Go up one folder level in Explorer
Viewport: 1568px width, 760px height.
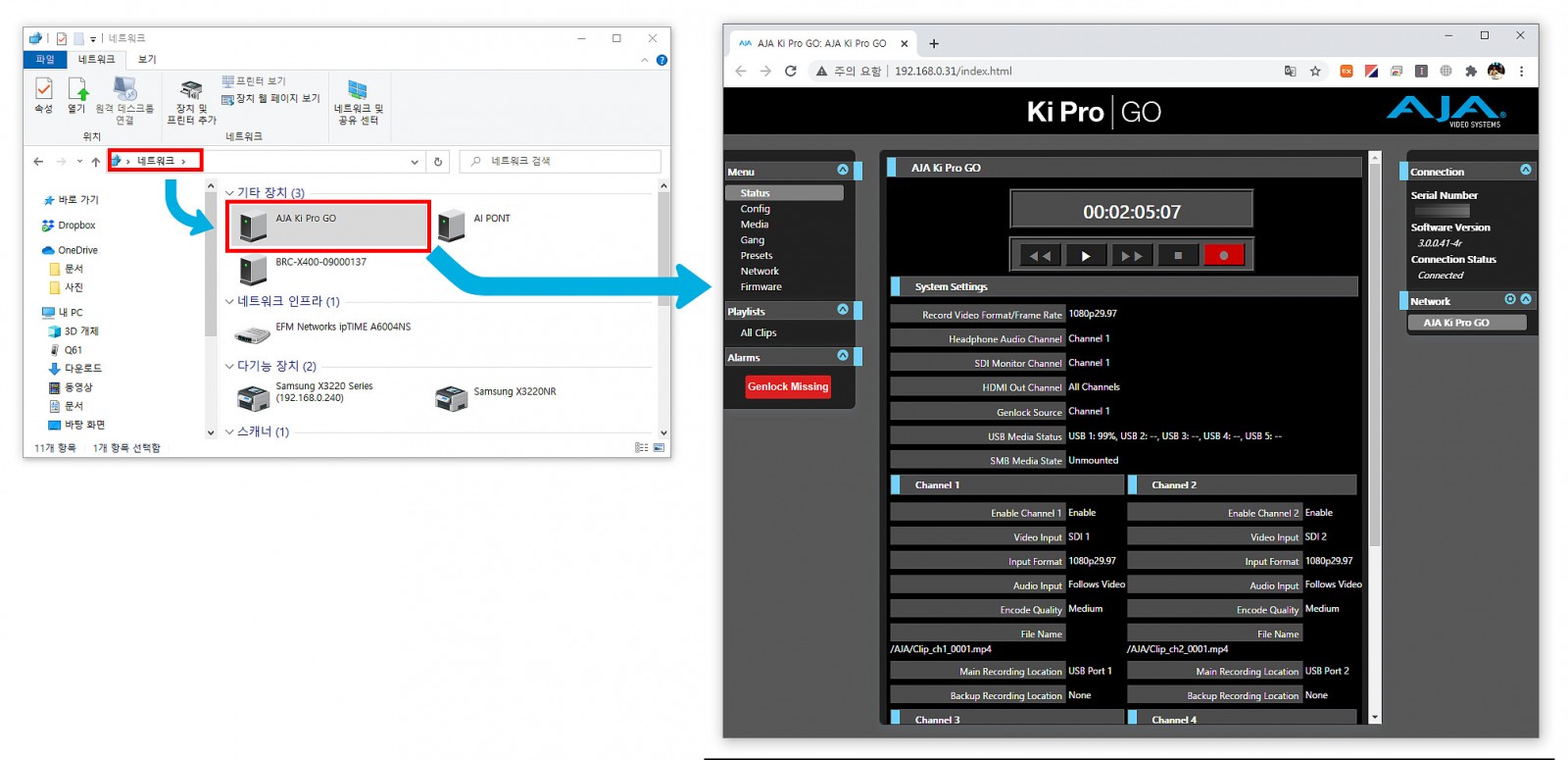tap(95, 162)
